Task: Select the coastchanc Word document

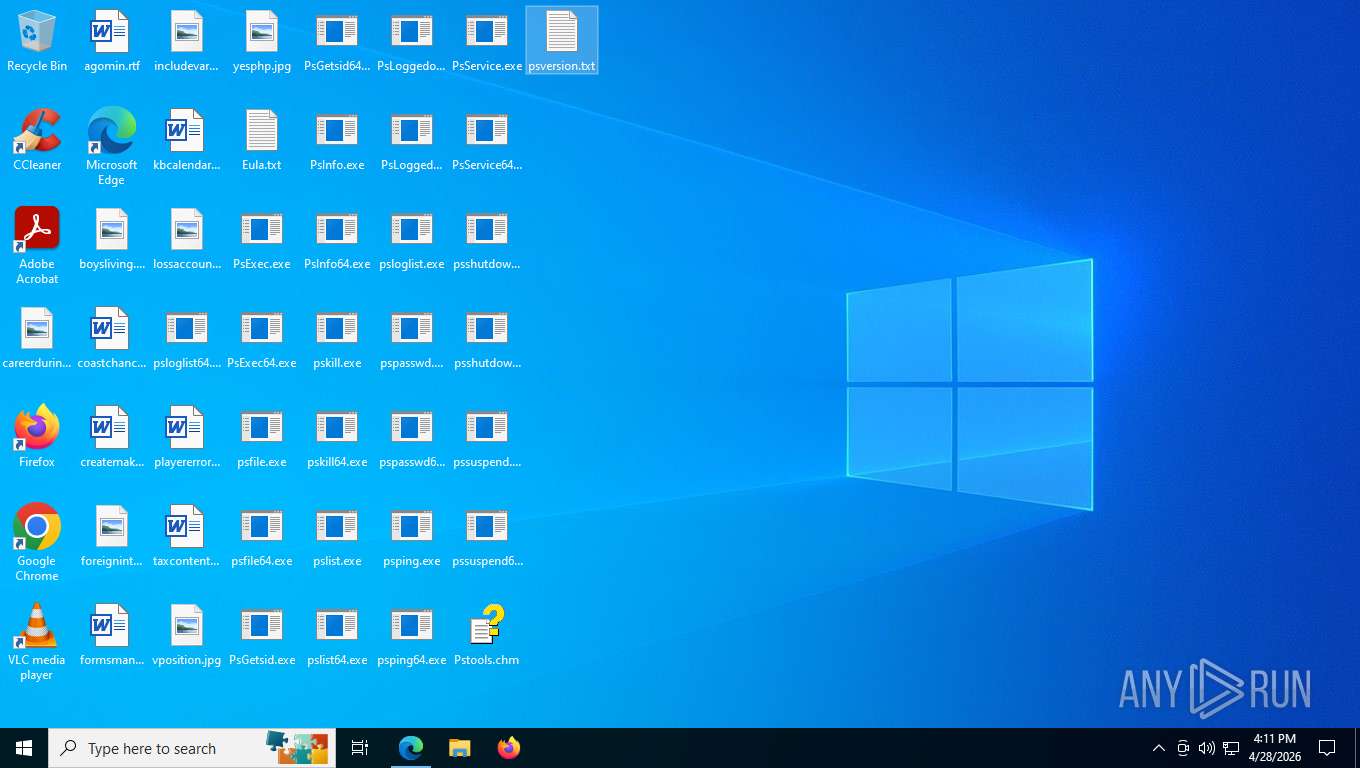Action: pyautogui.click(x=111, y=338)
